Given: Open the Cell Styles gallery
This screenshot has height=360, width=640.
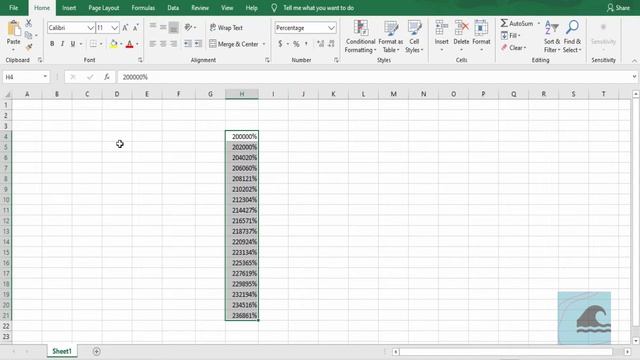Looking at the screenshot, I should (x=414, y=37).
